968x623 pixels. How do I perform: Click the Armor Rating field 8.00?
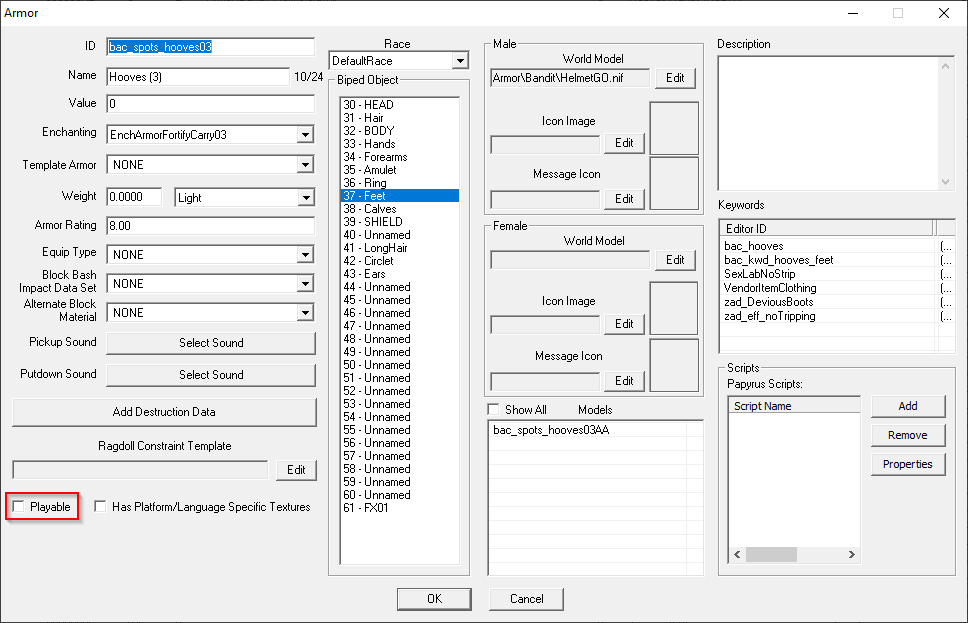211,226
